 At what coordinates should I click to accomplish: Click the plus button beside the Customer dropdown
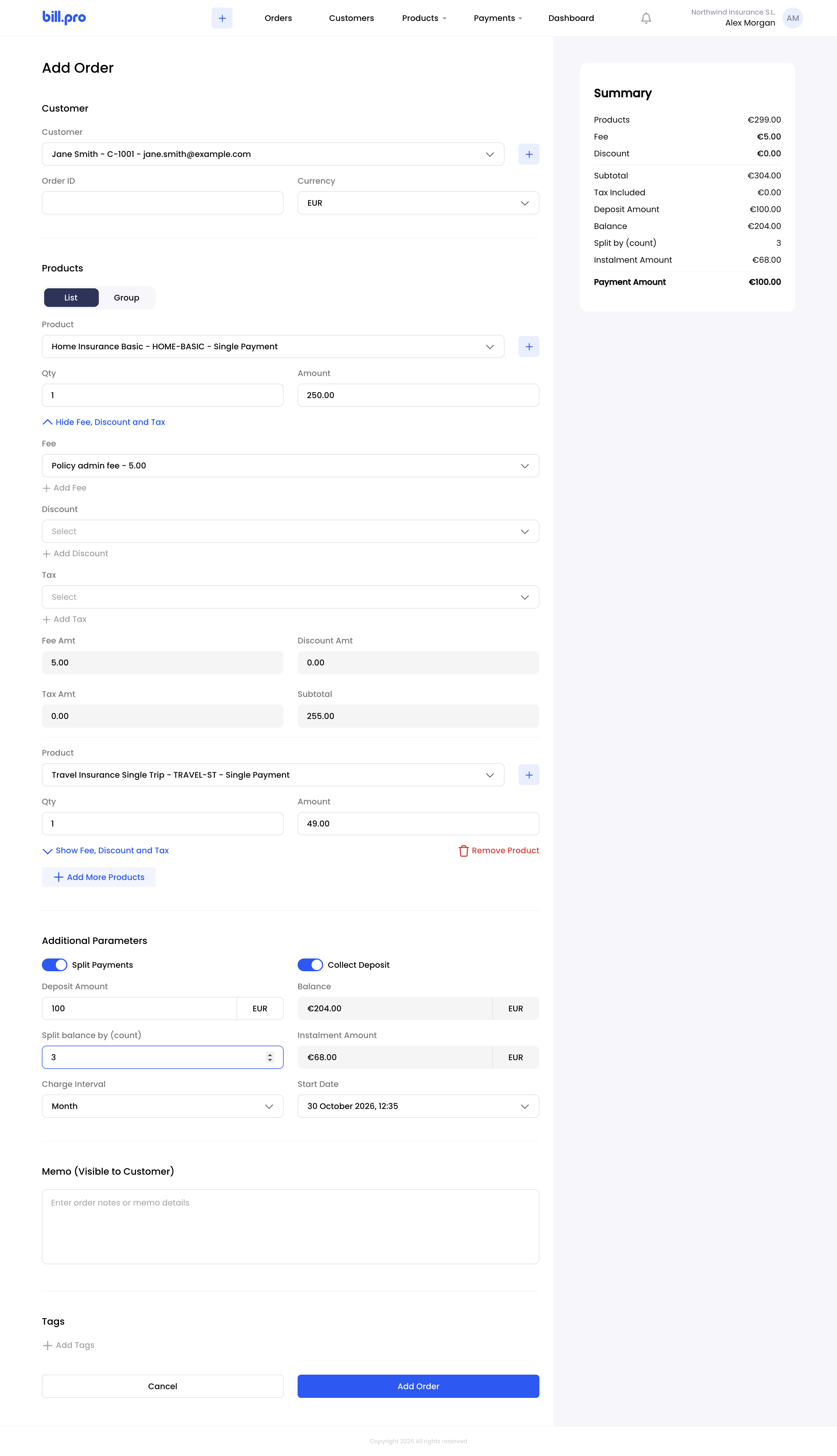[529, 154]
